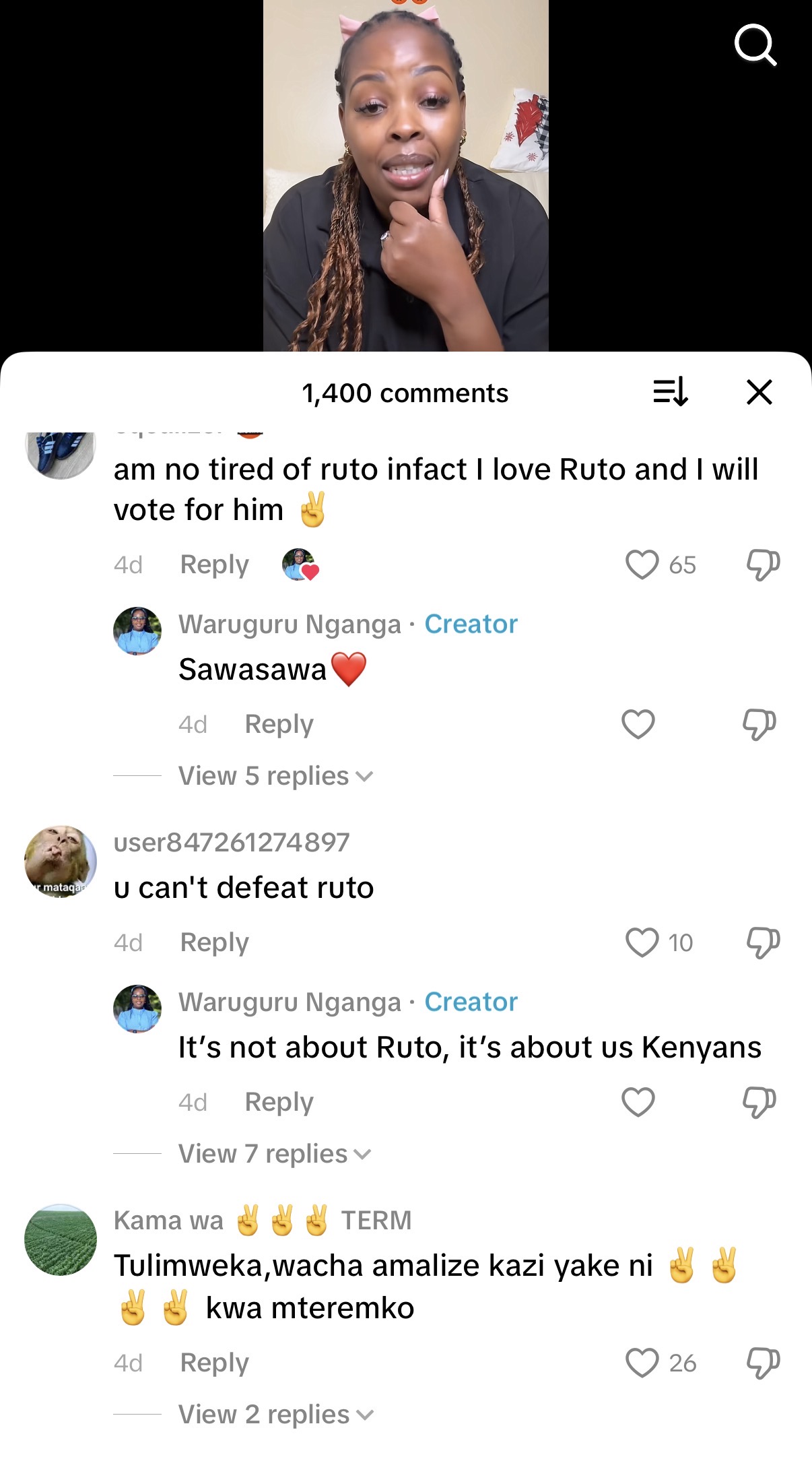Expand View 2 replies

tap(275, 1415)
